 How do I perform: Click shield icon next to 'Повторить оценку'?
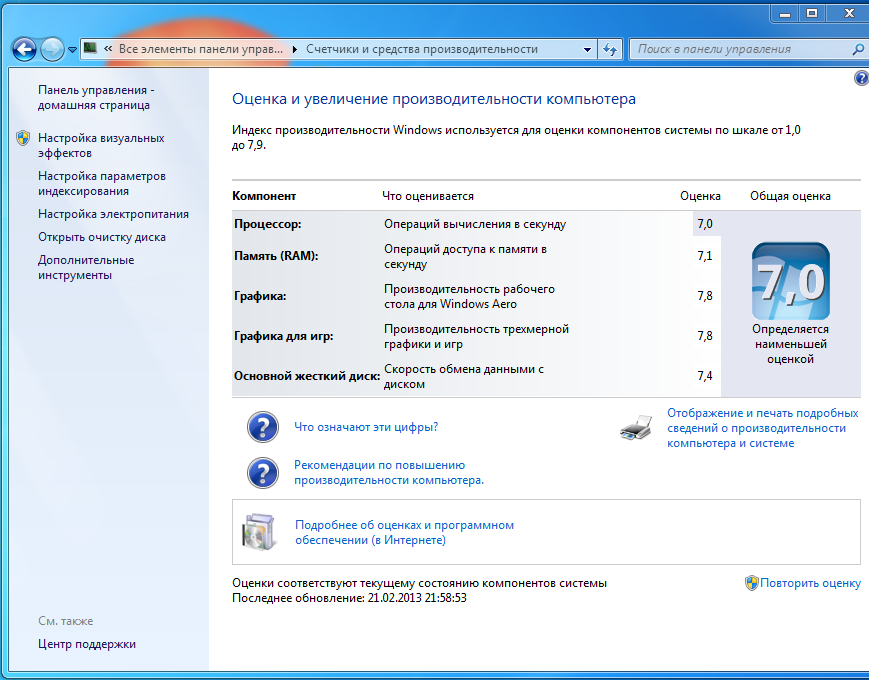click(752, 583)
